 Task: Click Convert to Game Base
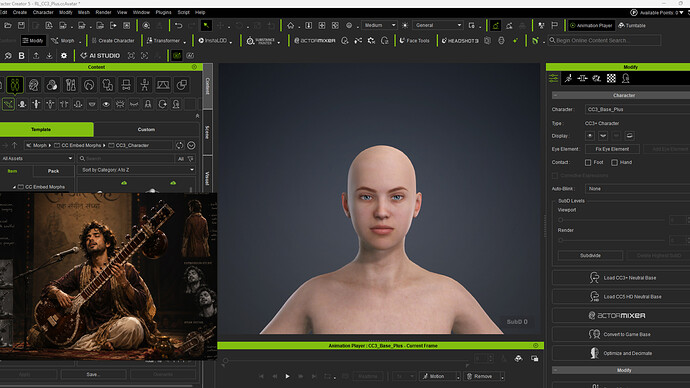(x=621, y=334)
